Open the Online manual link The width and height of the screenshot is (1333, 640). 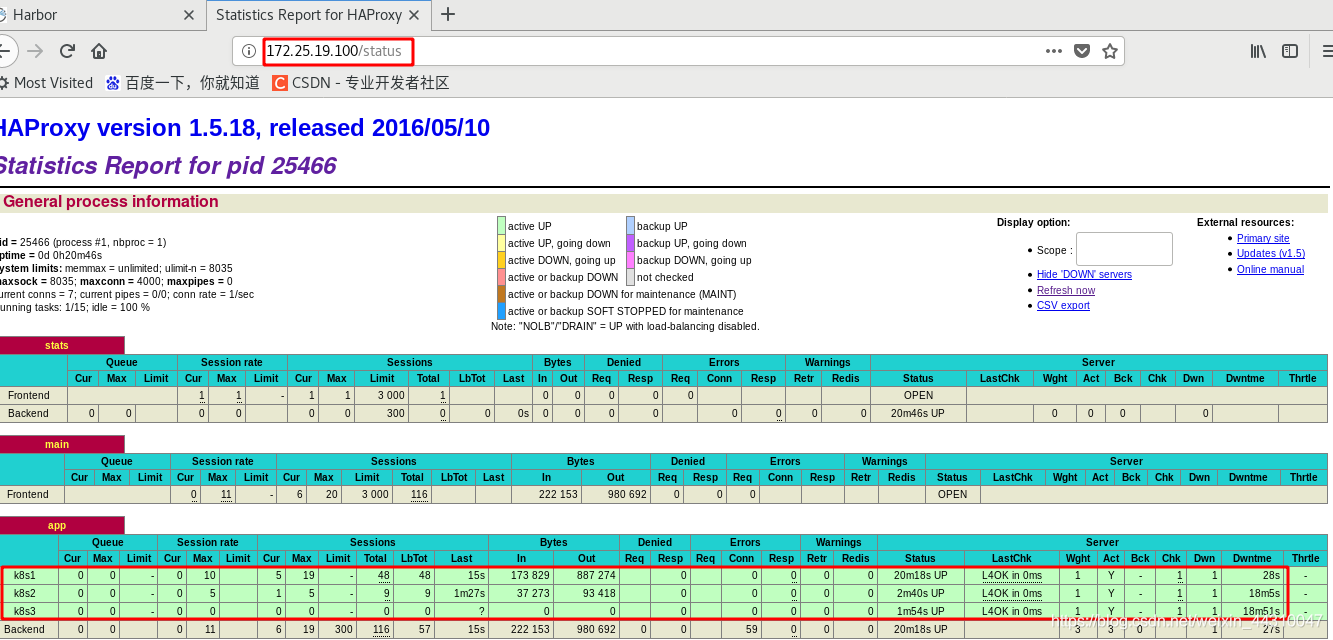pos(1270,269)
